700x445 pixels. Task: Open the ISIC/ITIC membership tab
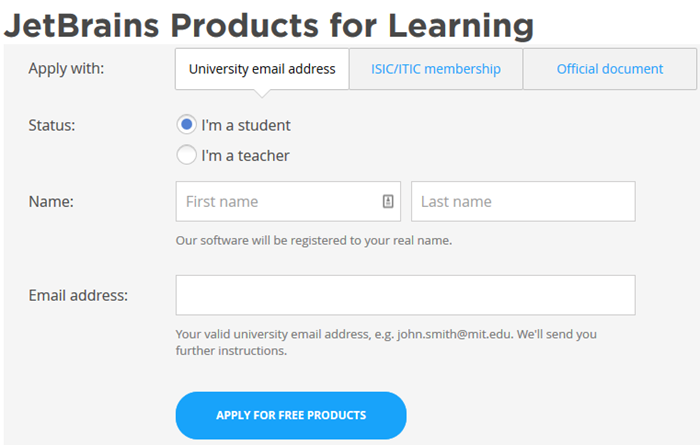(x=435, y=69)
